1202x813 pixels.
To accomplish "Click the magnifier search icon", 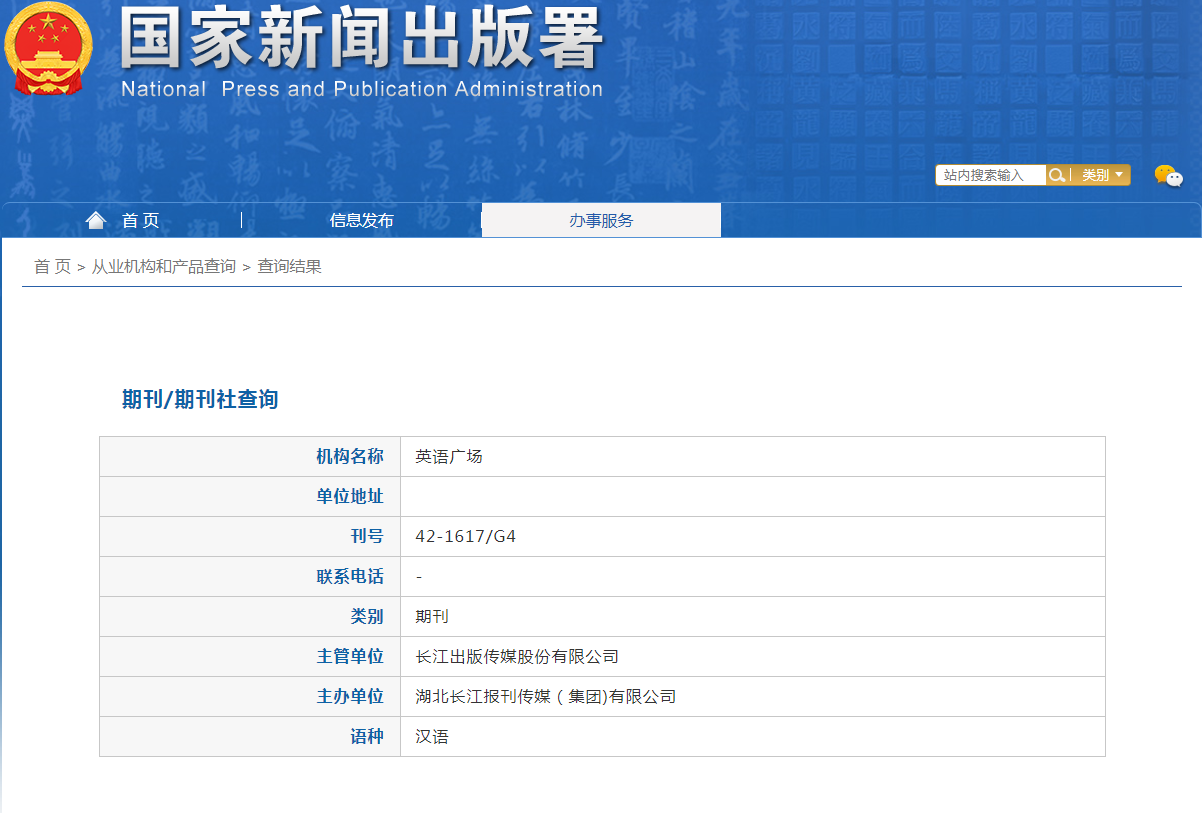I will tap(1056, 175).
